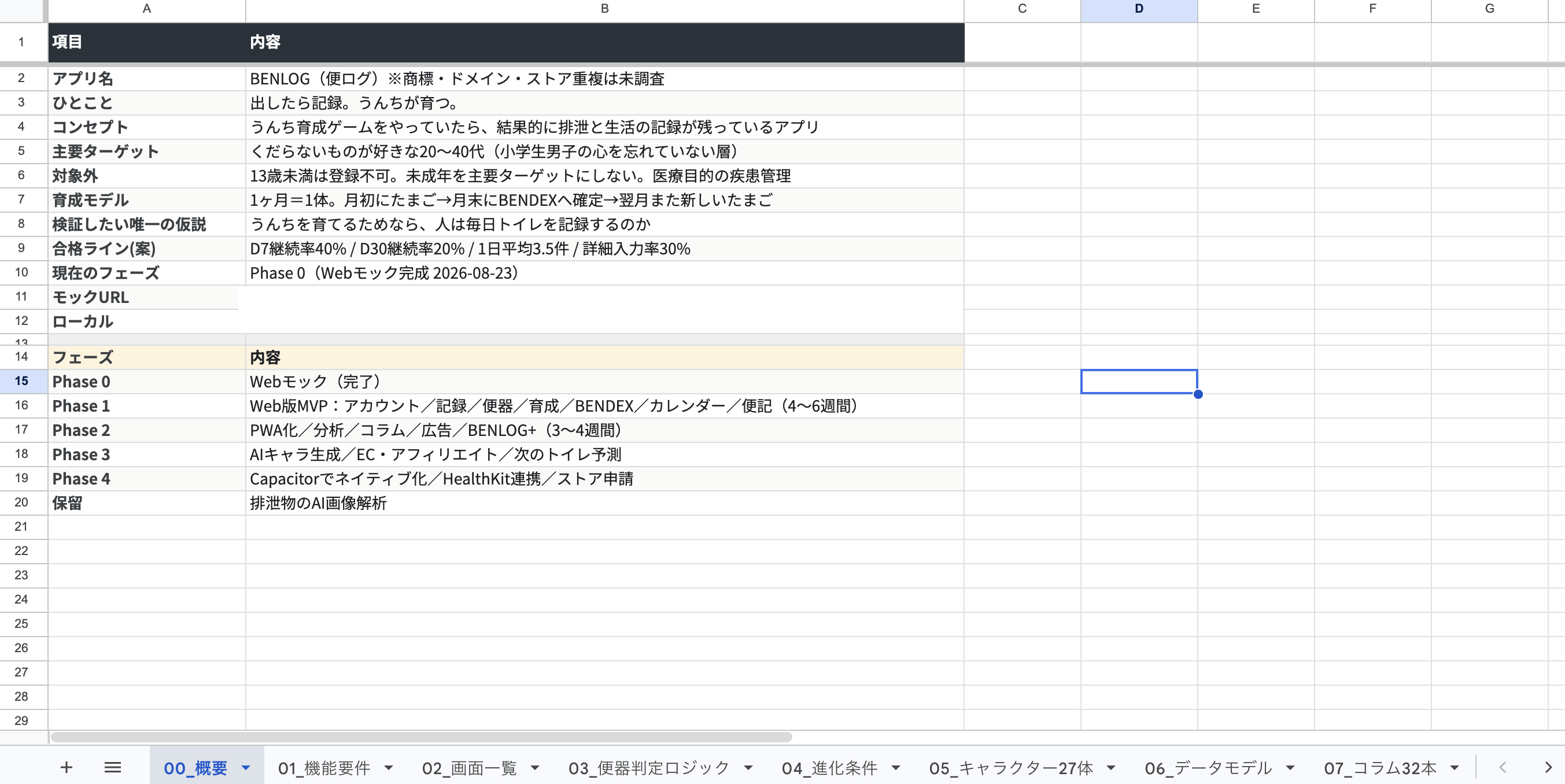The image size is (1565, 784).
Task: Click the cell 出したら記録。うんちが育つ。
Action: (x=604, y=103)
